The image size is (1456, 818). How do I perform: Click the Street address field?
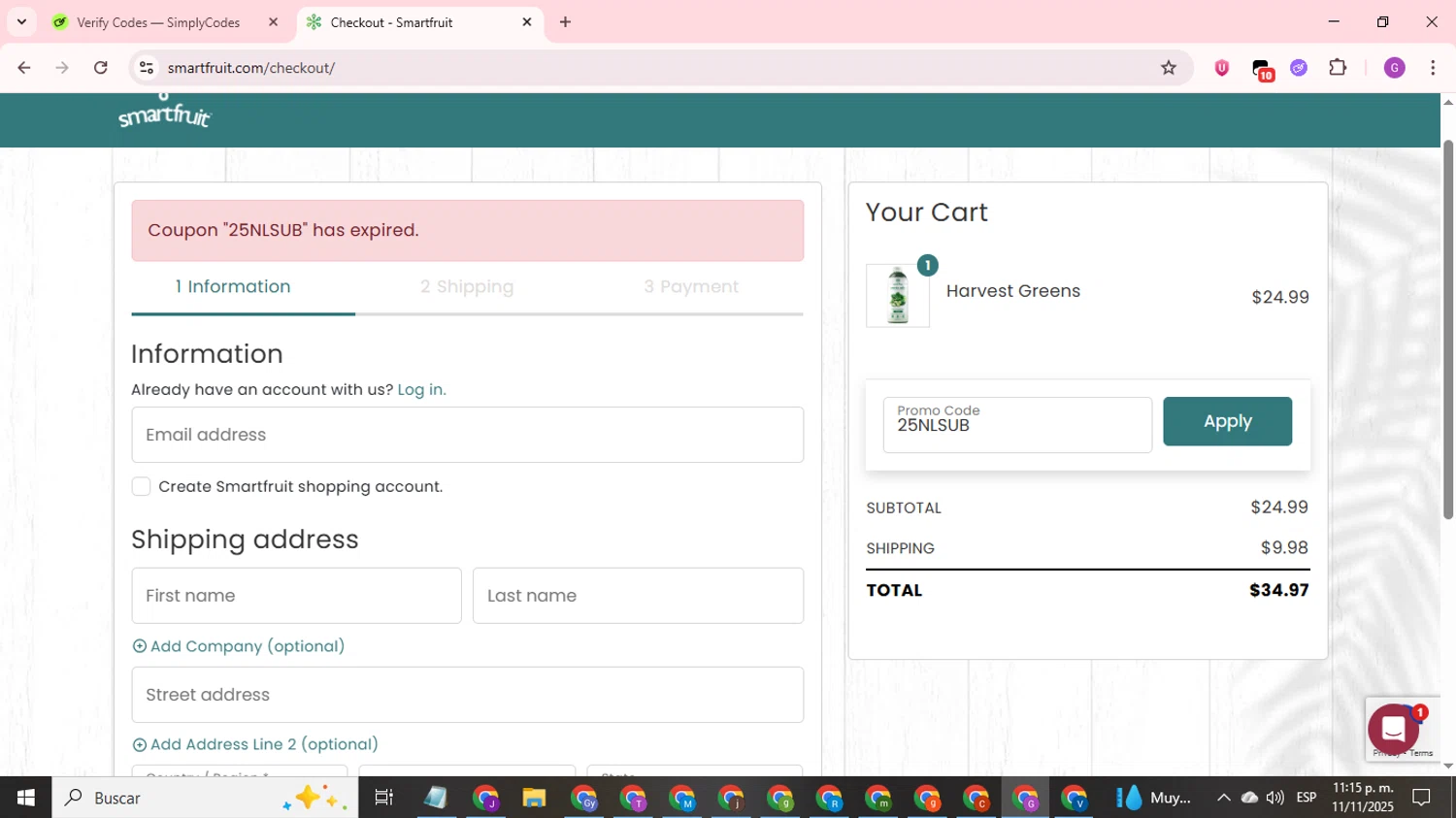[467, 695]
